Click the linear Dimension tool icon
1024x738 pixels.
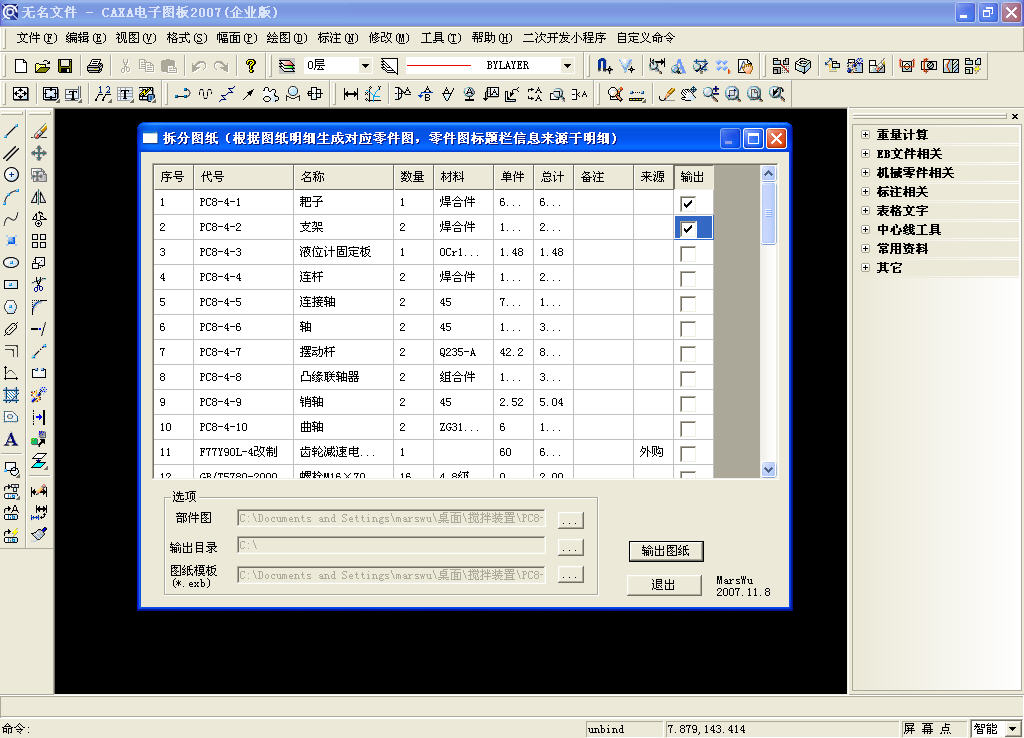[x=351, y=94]
